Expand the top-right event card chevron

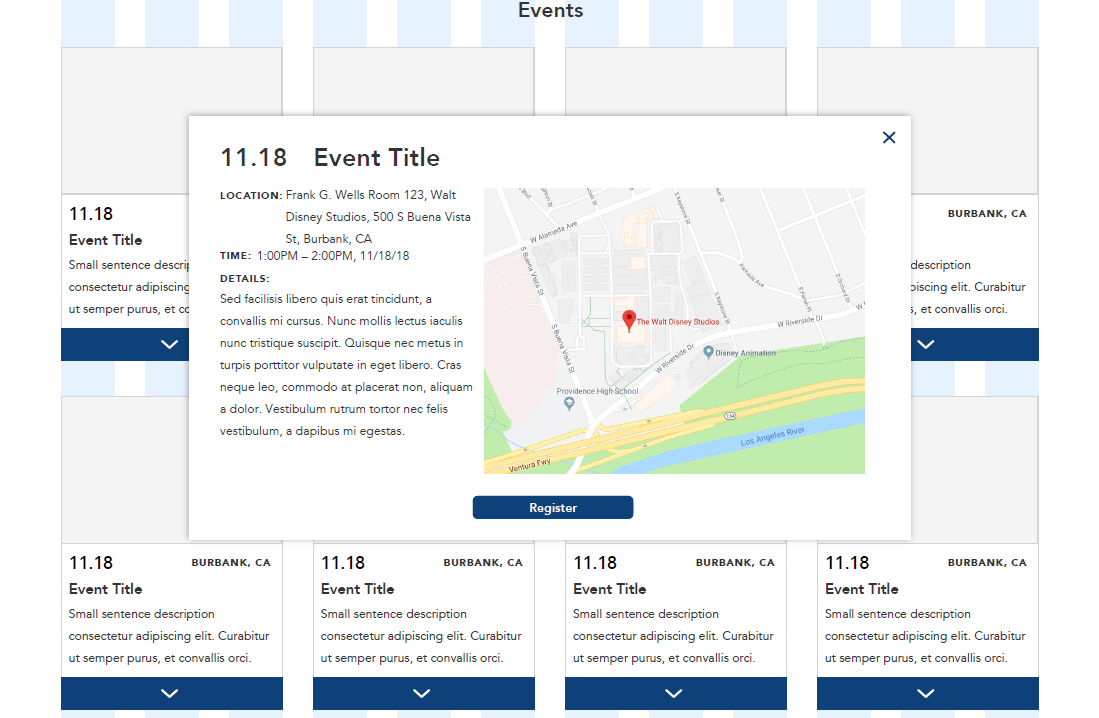click(x=926, y=344)
